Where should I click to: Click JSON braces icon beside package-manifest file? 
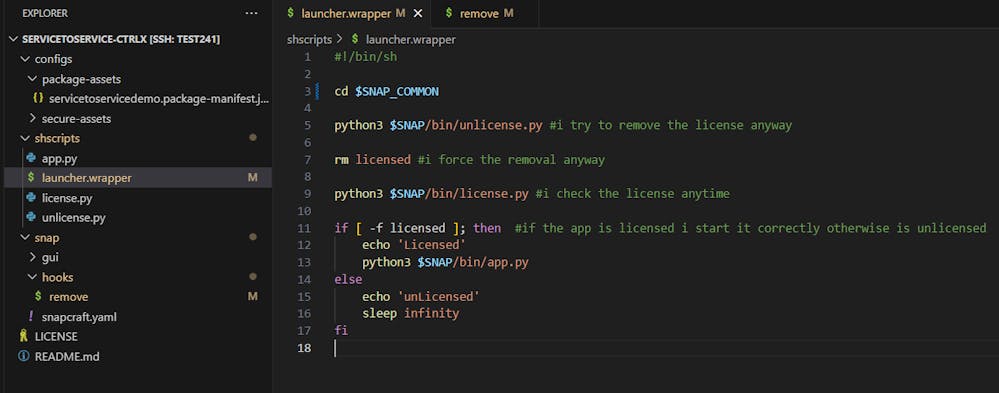38,99
